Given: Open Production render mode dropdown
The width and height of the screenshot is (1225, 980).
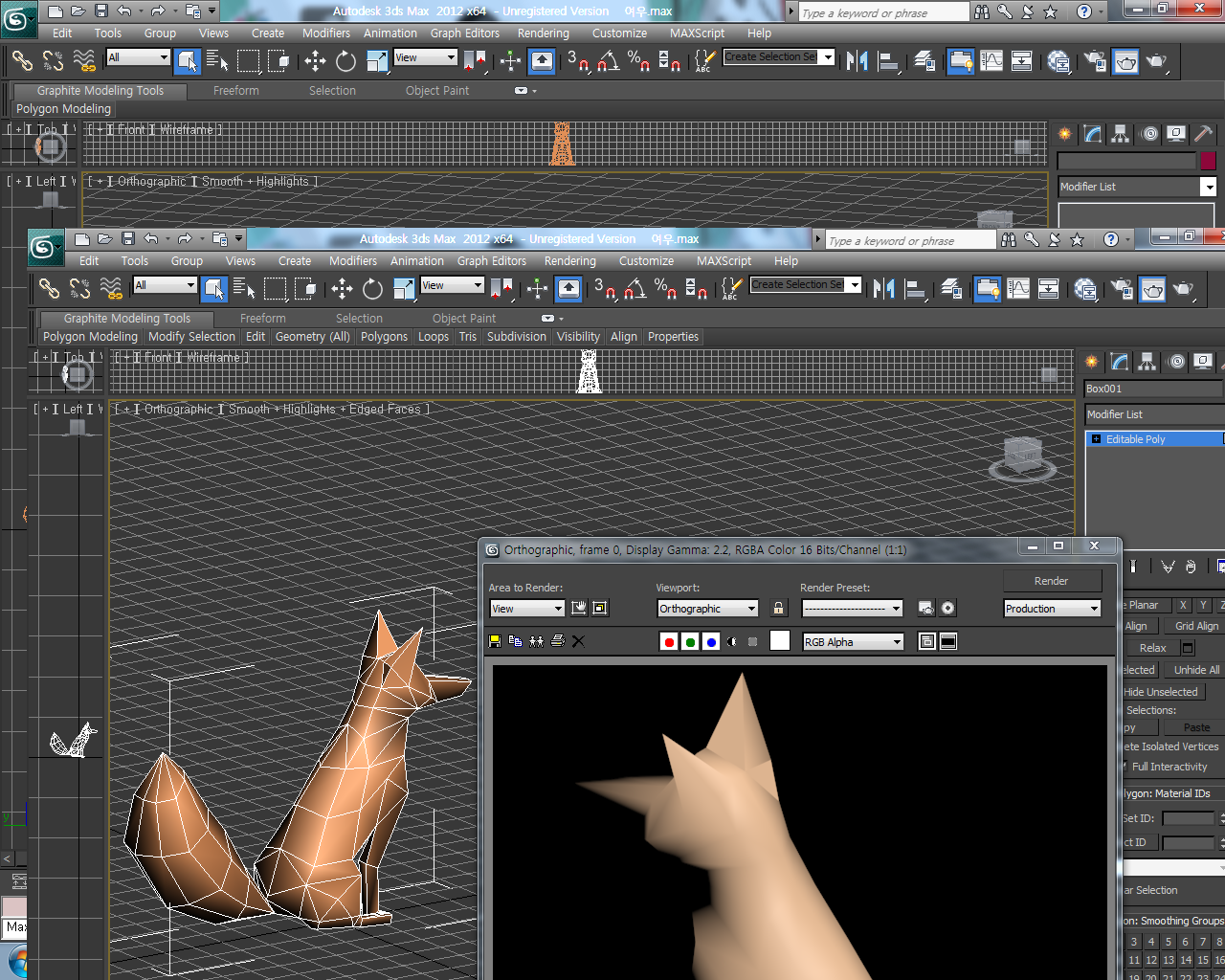Looking at the screenshot, I should point(1053,609).
